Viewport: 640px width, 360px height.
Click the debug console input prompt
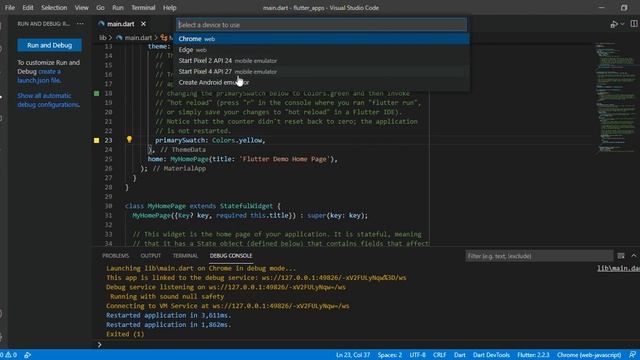[x=99, y=344]
